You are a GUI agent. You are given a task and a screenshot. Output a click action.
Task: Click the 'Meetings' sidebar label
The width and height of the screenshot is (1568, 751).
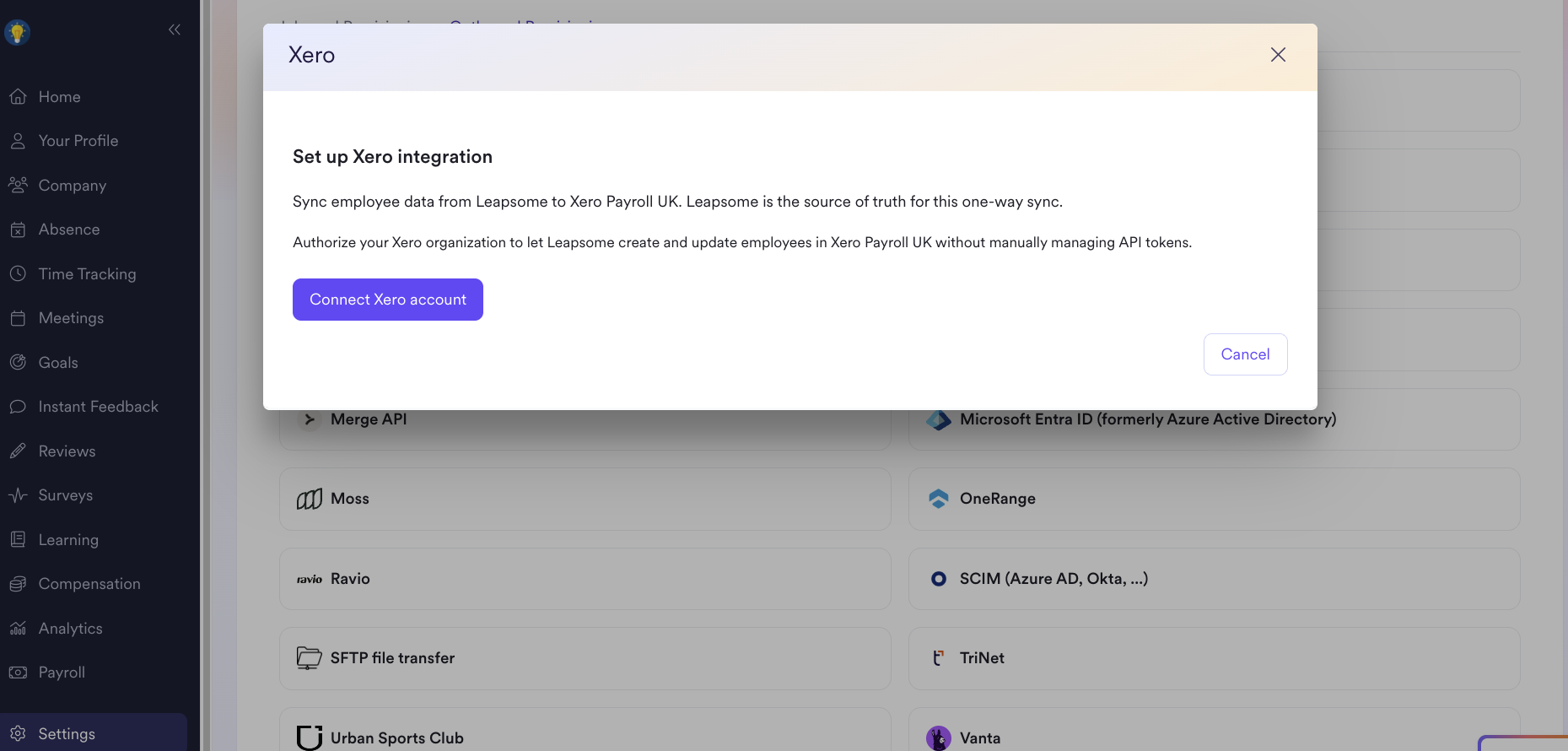tap(71, 318)
